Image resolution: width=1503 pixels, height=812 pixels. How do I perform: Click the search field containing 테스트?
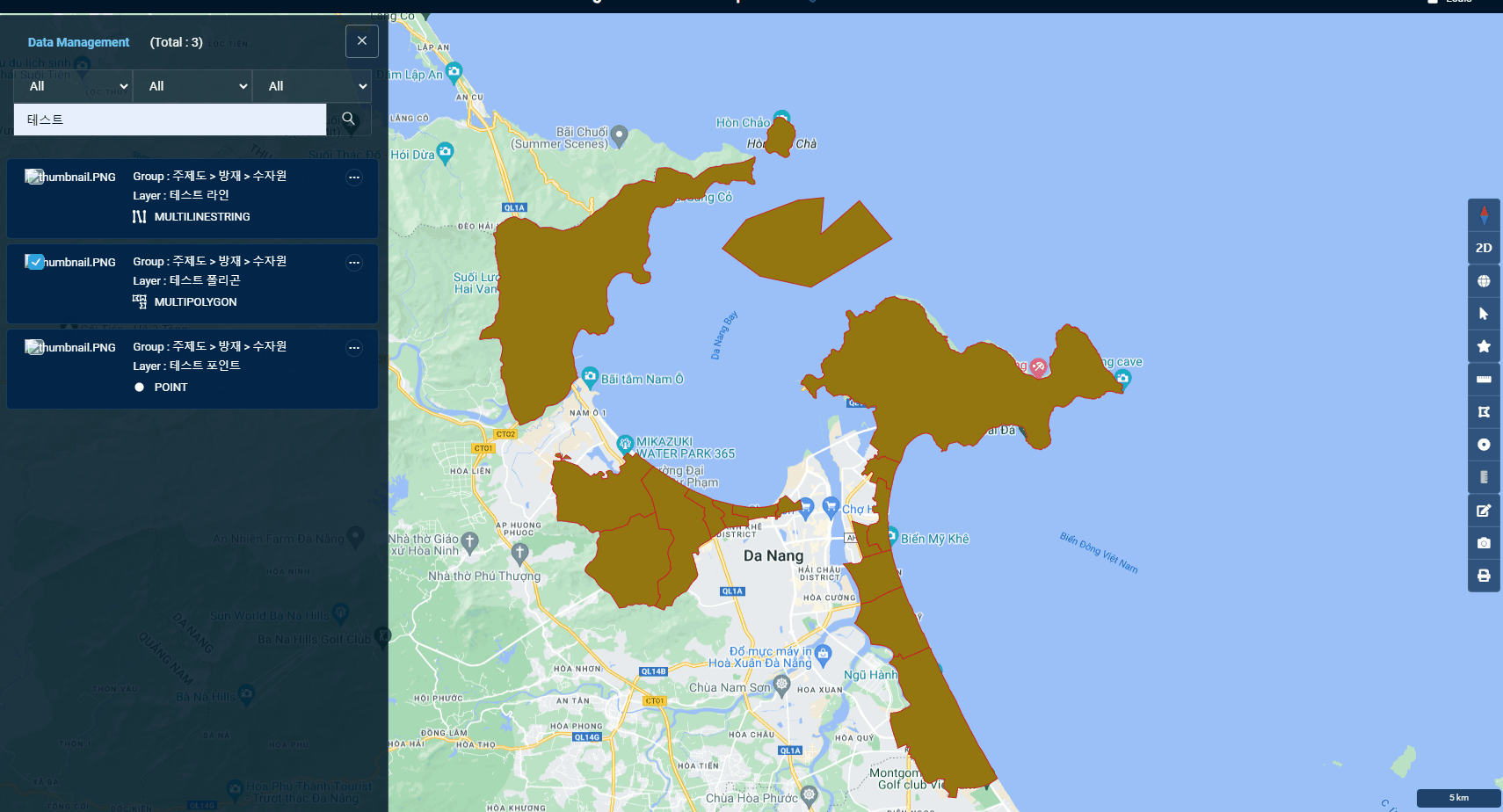(170, 120)
